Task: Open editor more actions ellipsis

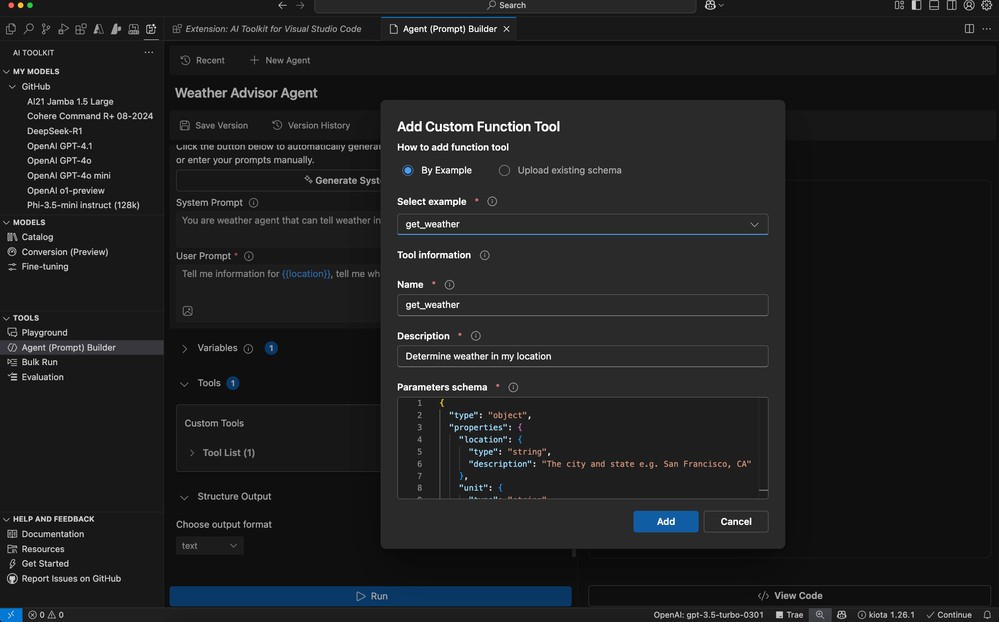Action: pos(986,29)
